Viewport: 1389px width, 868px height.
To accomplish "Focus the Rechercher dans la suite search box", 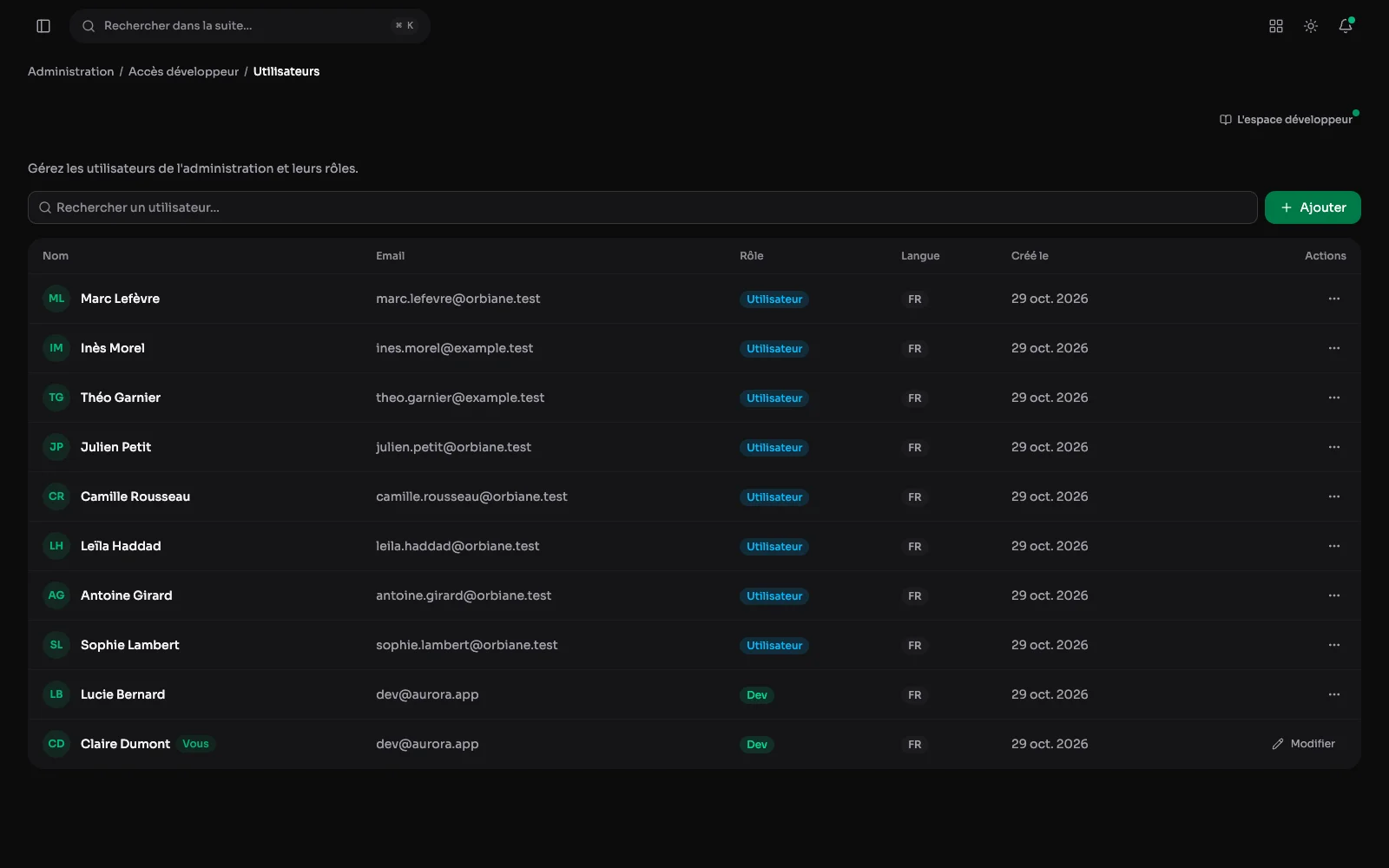I will tap(250, 26).
